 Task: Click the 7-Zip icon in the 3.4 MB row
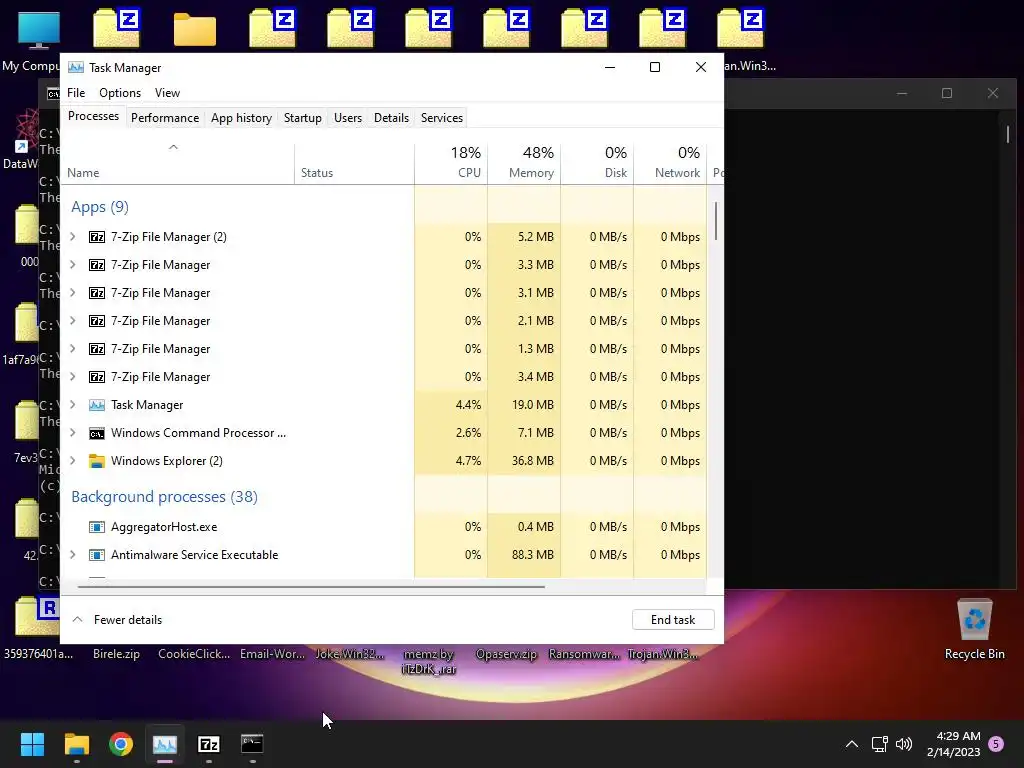(97, 377)
